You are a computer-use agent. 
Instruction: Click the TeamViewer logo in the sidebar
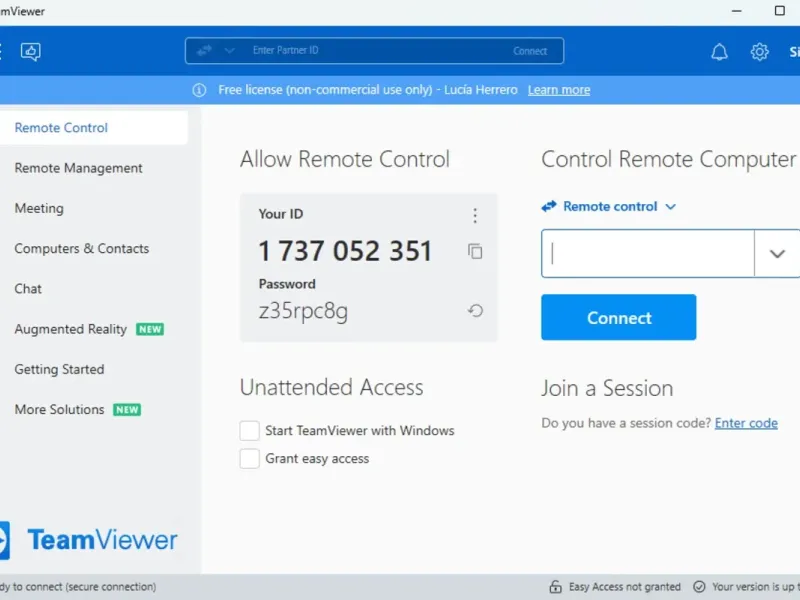coord(89,540)
